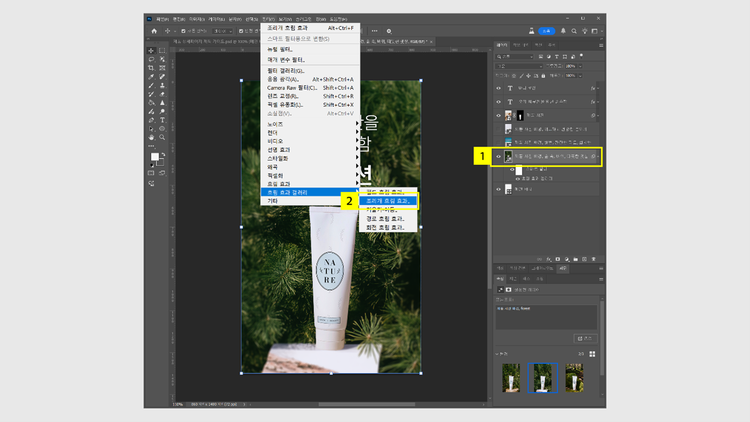Image resolution: width=750 pixels, height=422 pixels.
Task: Select the Lasso tool
Action: [151, 59]
